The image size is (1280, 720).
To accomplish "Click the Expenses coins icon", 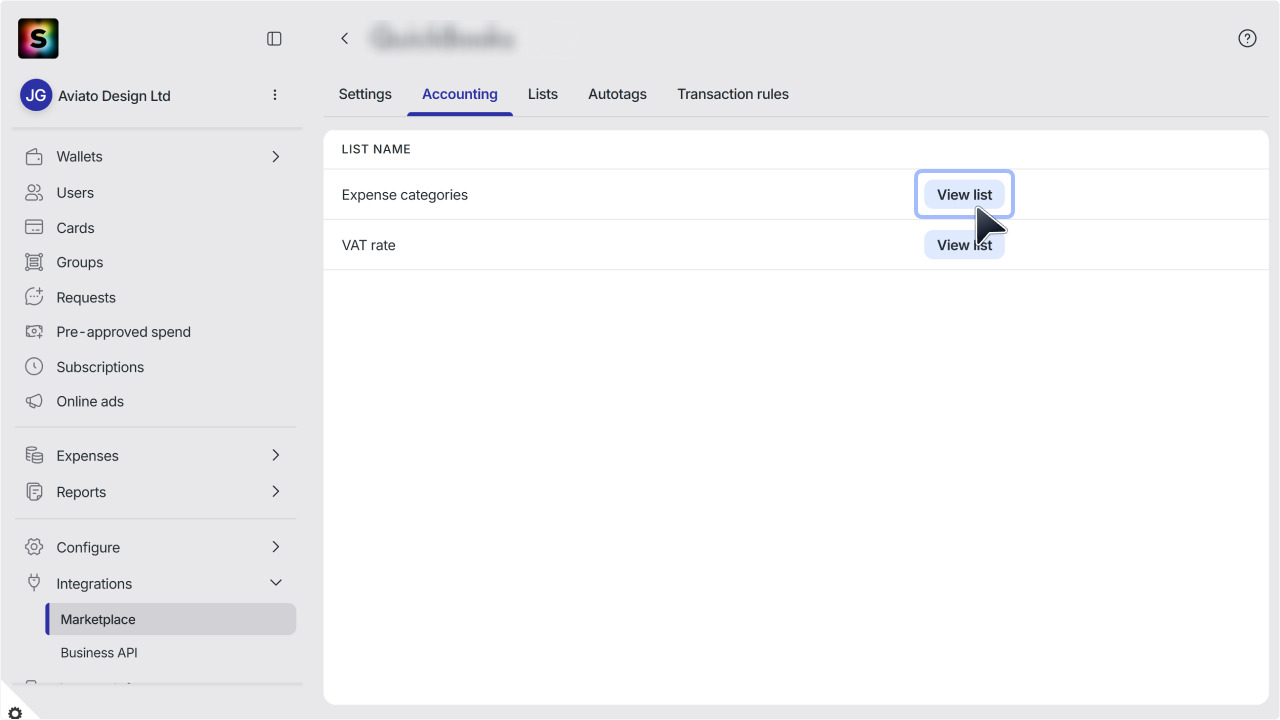I will (34, 456).
